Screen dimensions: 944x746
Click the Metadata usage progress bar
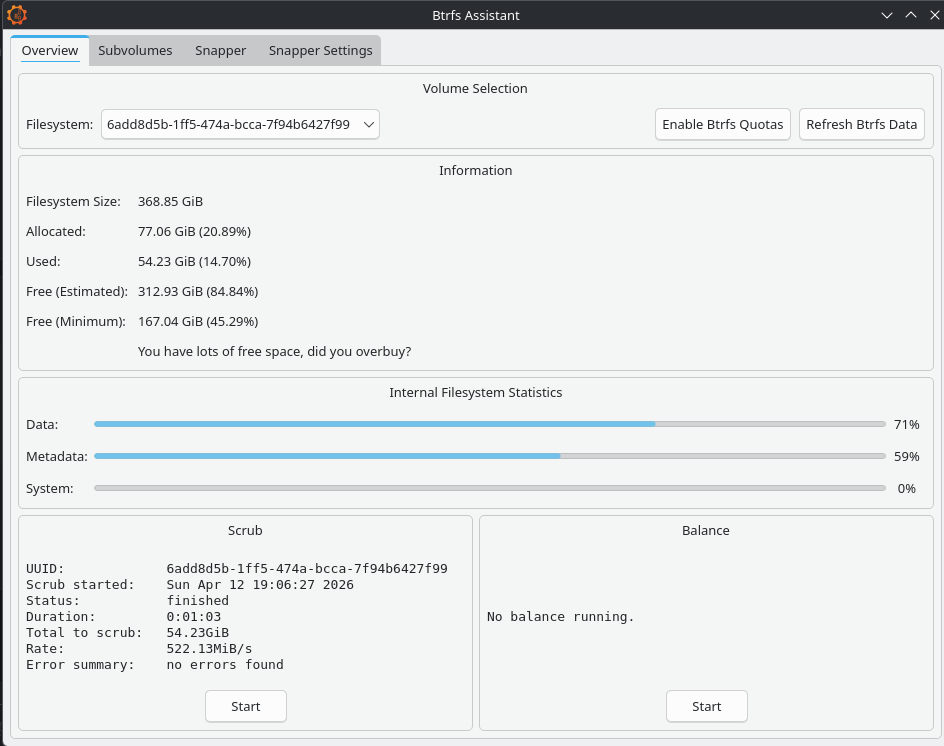coord(489,456)
